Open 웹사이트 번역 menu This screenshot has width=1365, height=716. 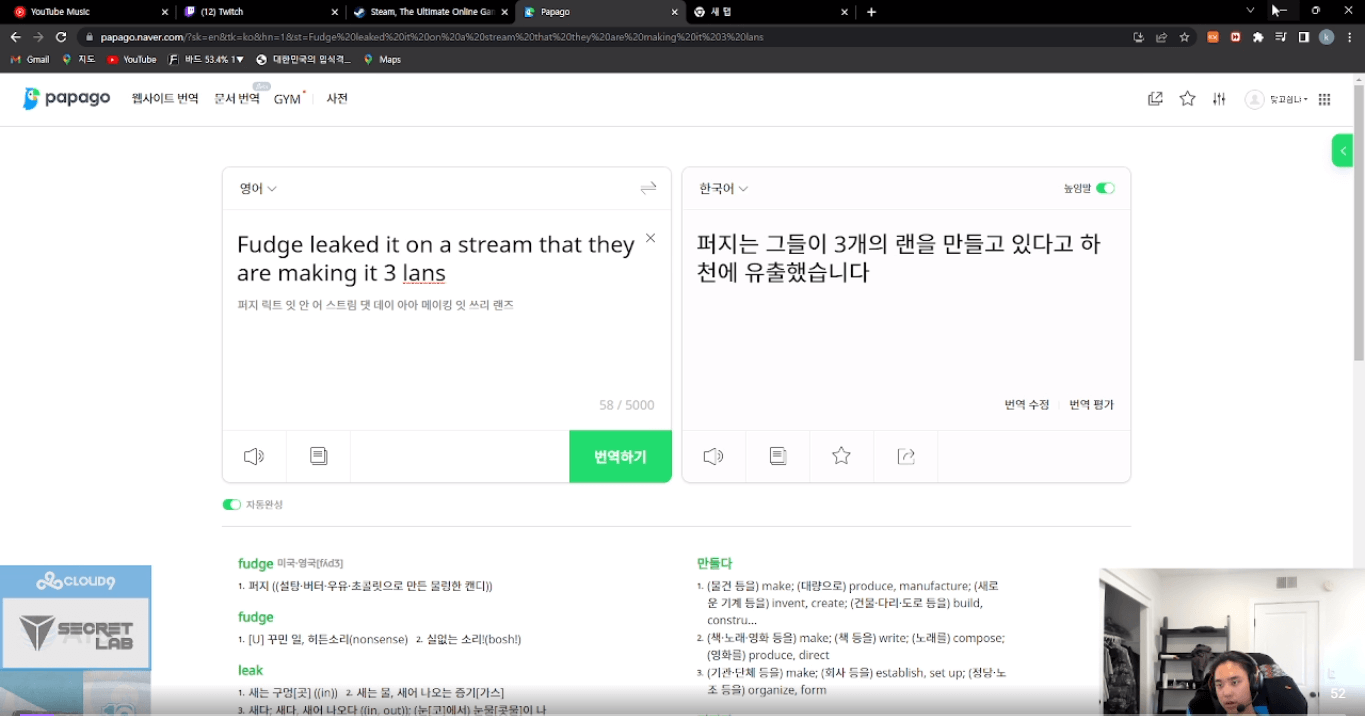[165, 99]
